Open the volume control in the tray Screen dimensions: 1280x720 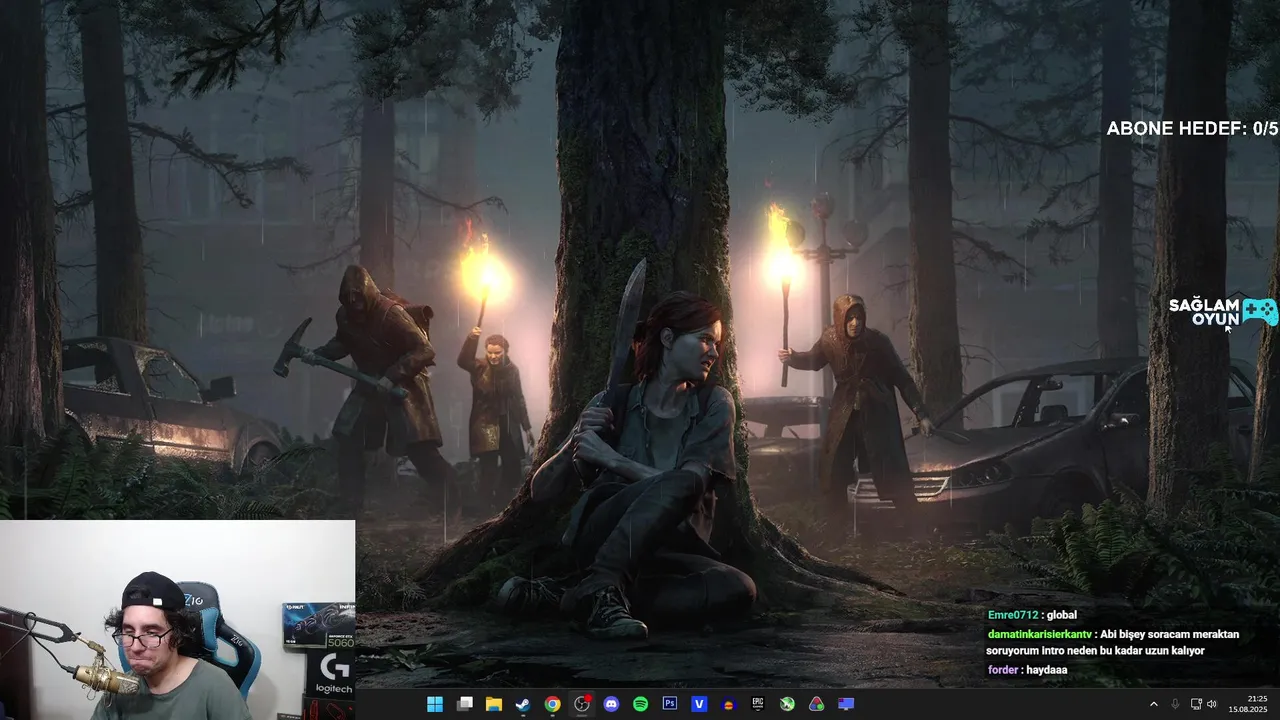pos(1212,704)
